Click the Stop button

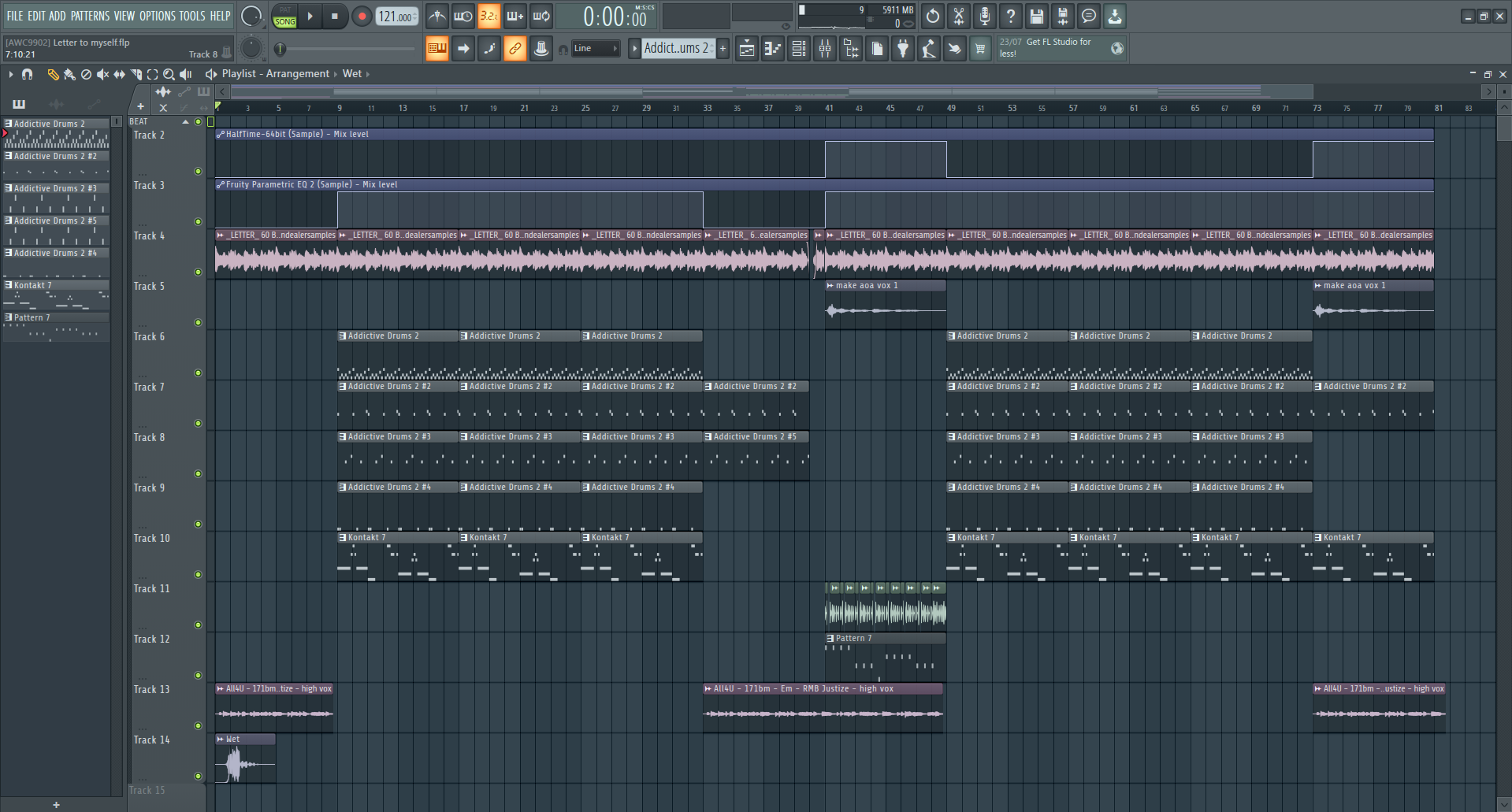click(x=335, y=16)
